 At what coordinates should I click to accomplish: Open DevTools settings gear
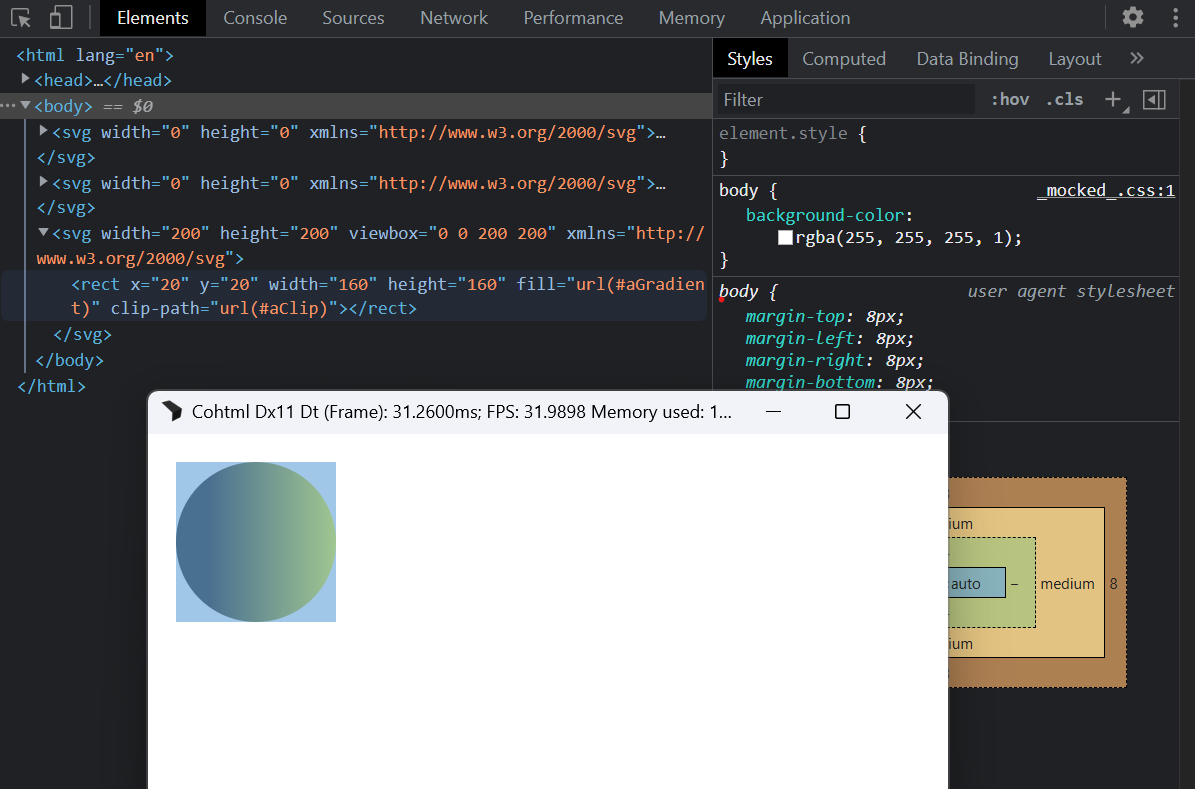tap(1132, 18)
